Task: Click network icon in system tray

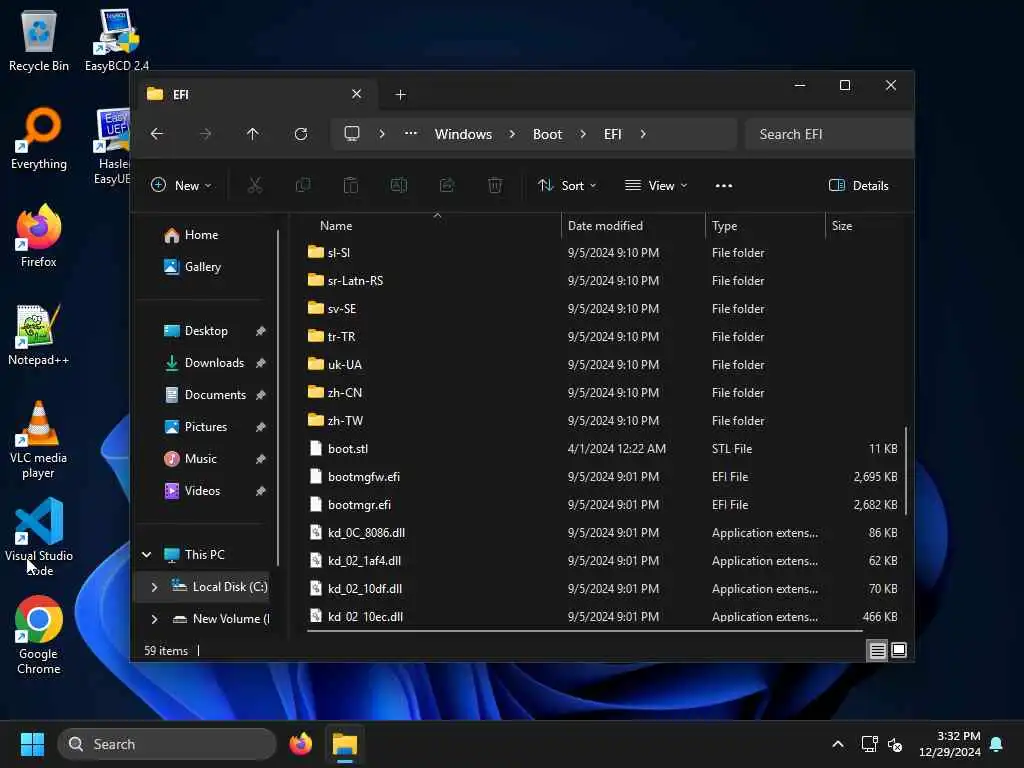Action: pyautogui.click(x=869, y=744)
